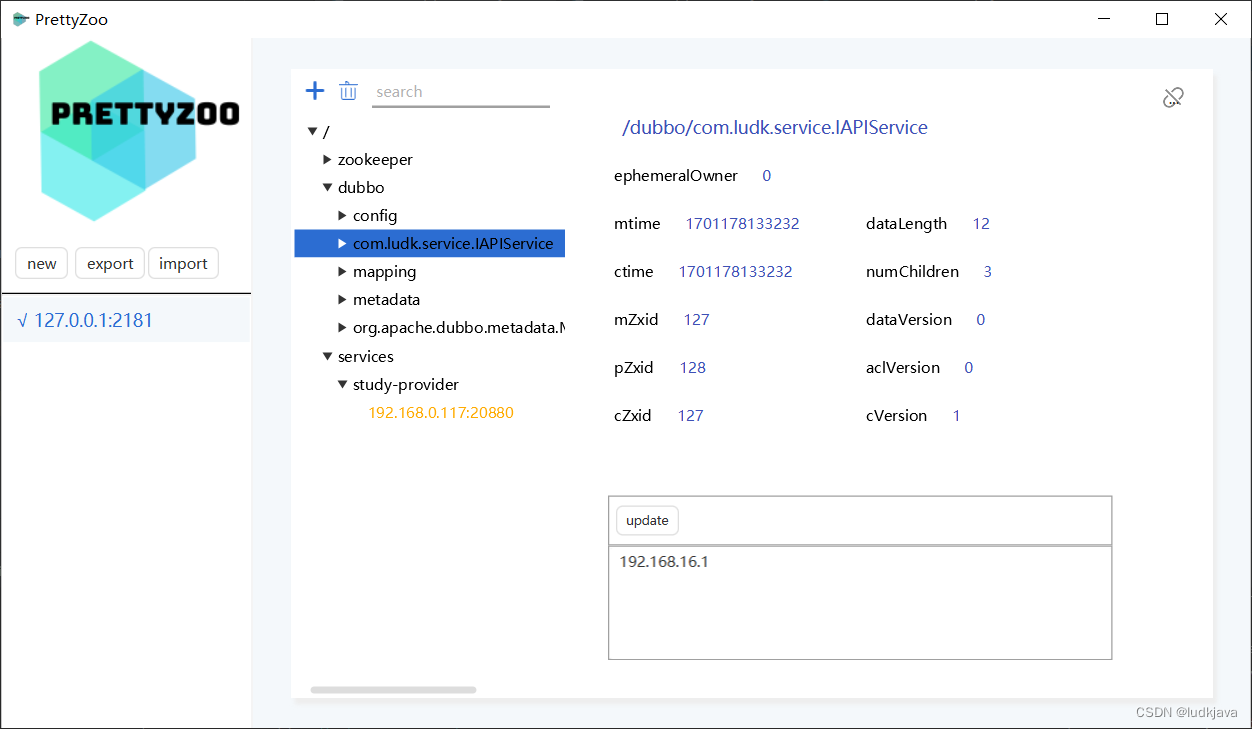Select the dubbo tree node

(361, 187)
